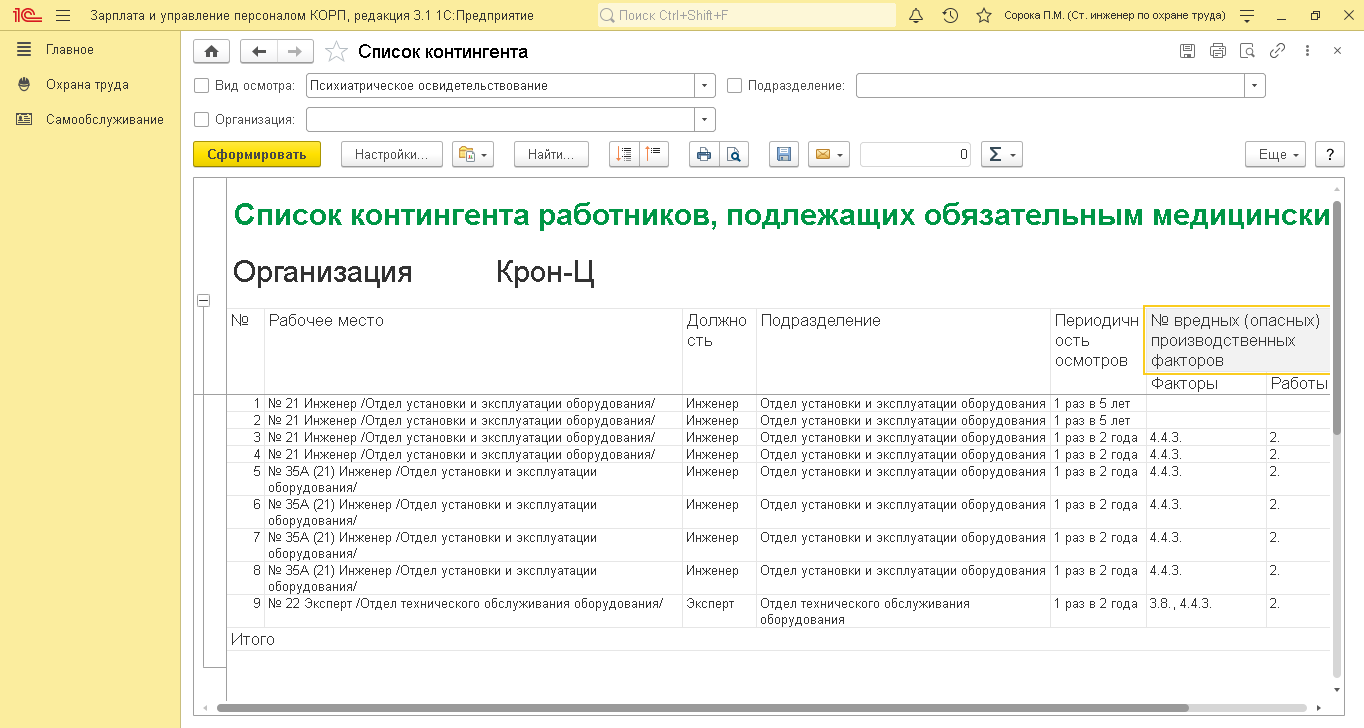Add report to favorites with star
The image size is (1364, 728).
[x=337, y=52]
